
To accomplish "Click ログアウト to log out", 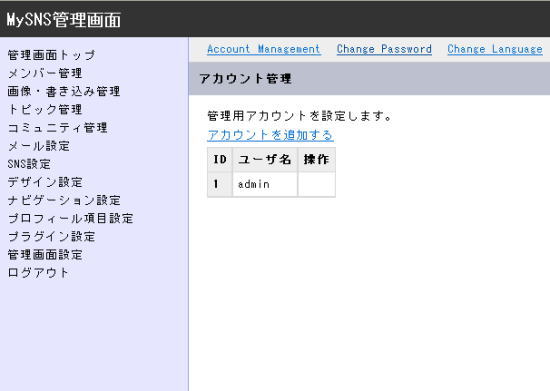I will (38, 273).
